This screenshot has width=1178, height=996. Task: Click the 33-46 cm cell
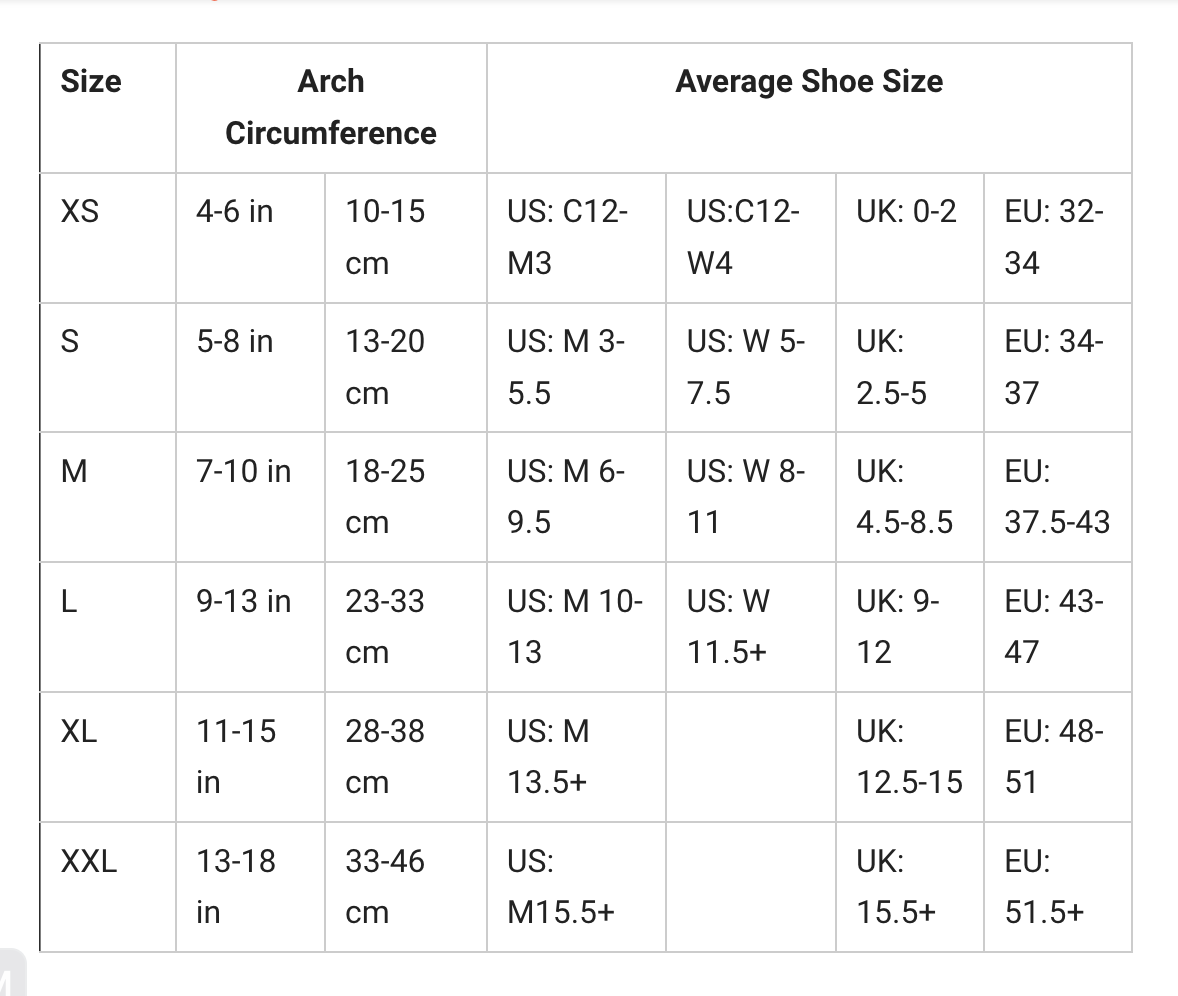point(385,887)
